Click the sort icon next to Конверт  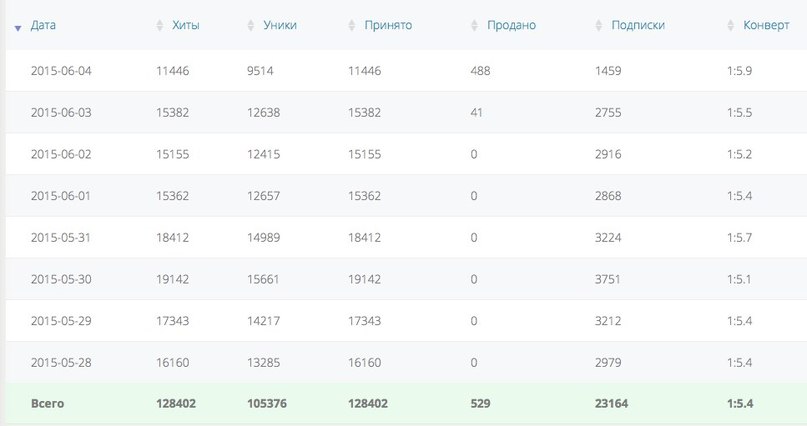(x=730, y=25)
